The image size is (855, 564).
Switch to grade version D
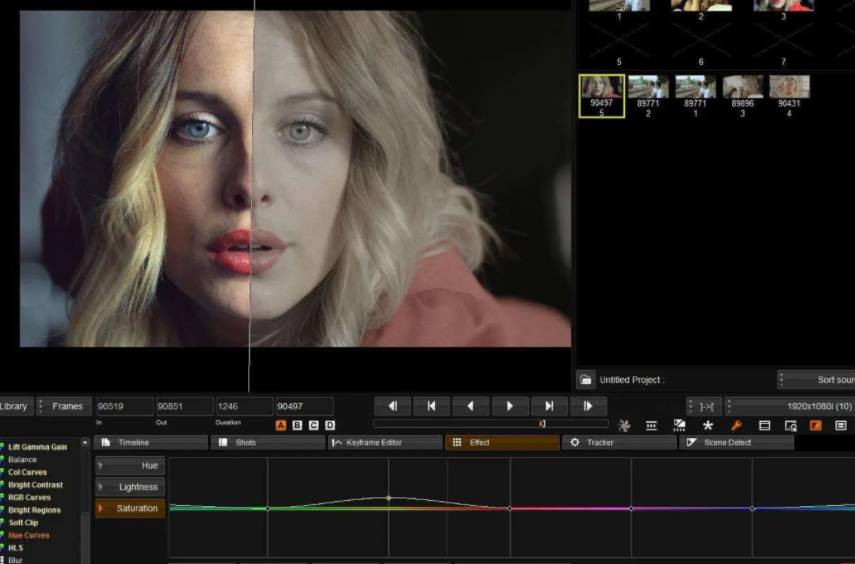pos(330,425)
